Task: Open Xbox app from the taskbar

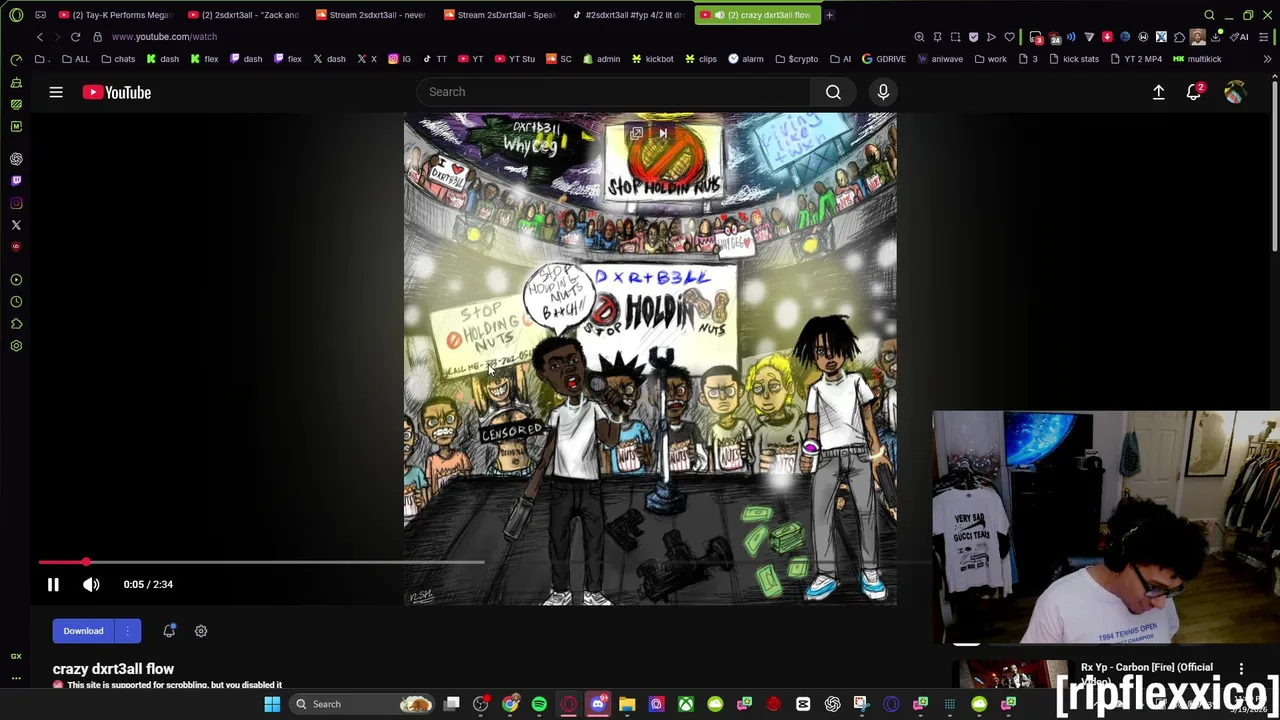Action: (x=686, y=704)
